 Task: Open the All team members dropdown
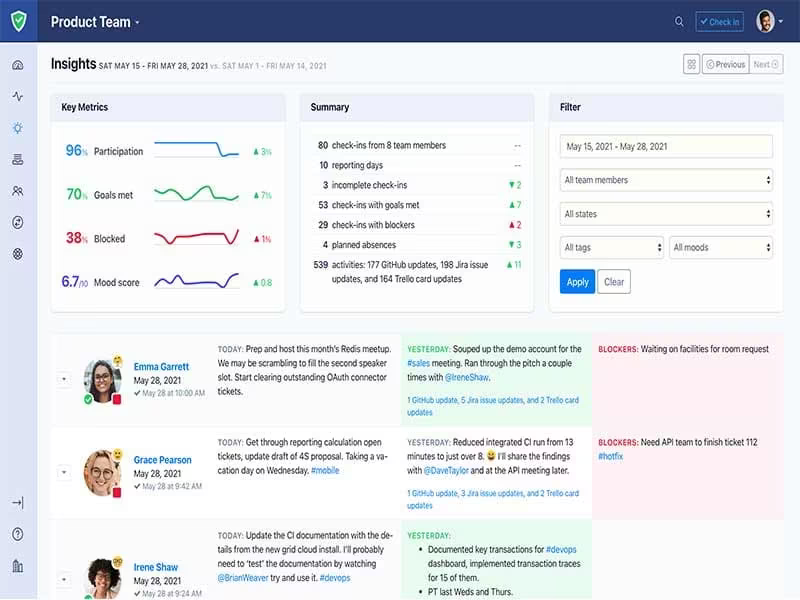(666, 180)
